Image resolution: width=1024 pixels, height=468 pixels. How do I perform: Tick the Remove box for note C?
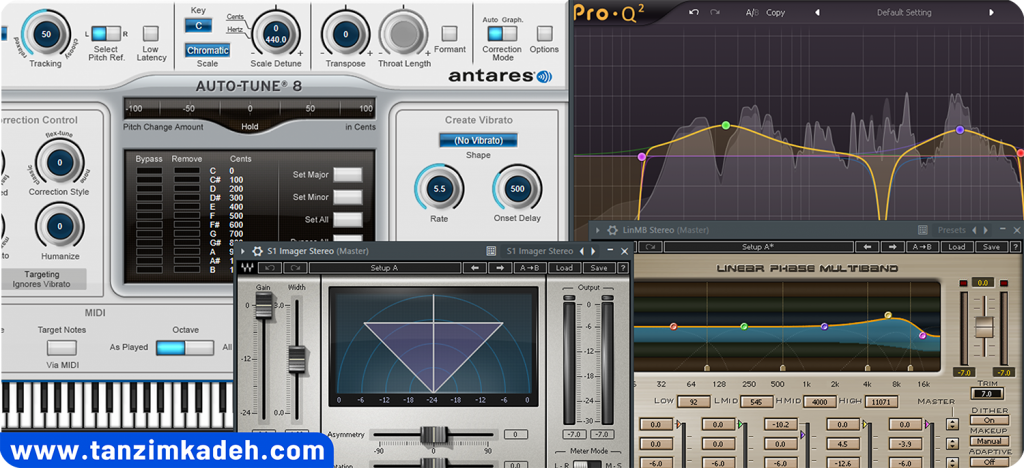[187, 170]
